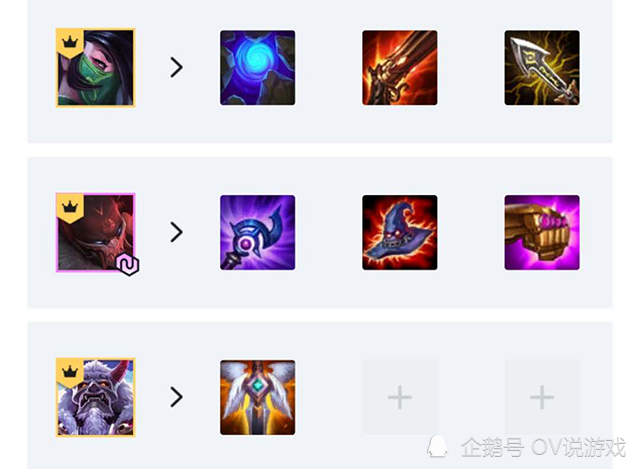The height and width of the screenshot is (469, 640).
Task: Click the blue swirling vortex item icon
Action: coord(258,68)
